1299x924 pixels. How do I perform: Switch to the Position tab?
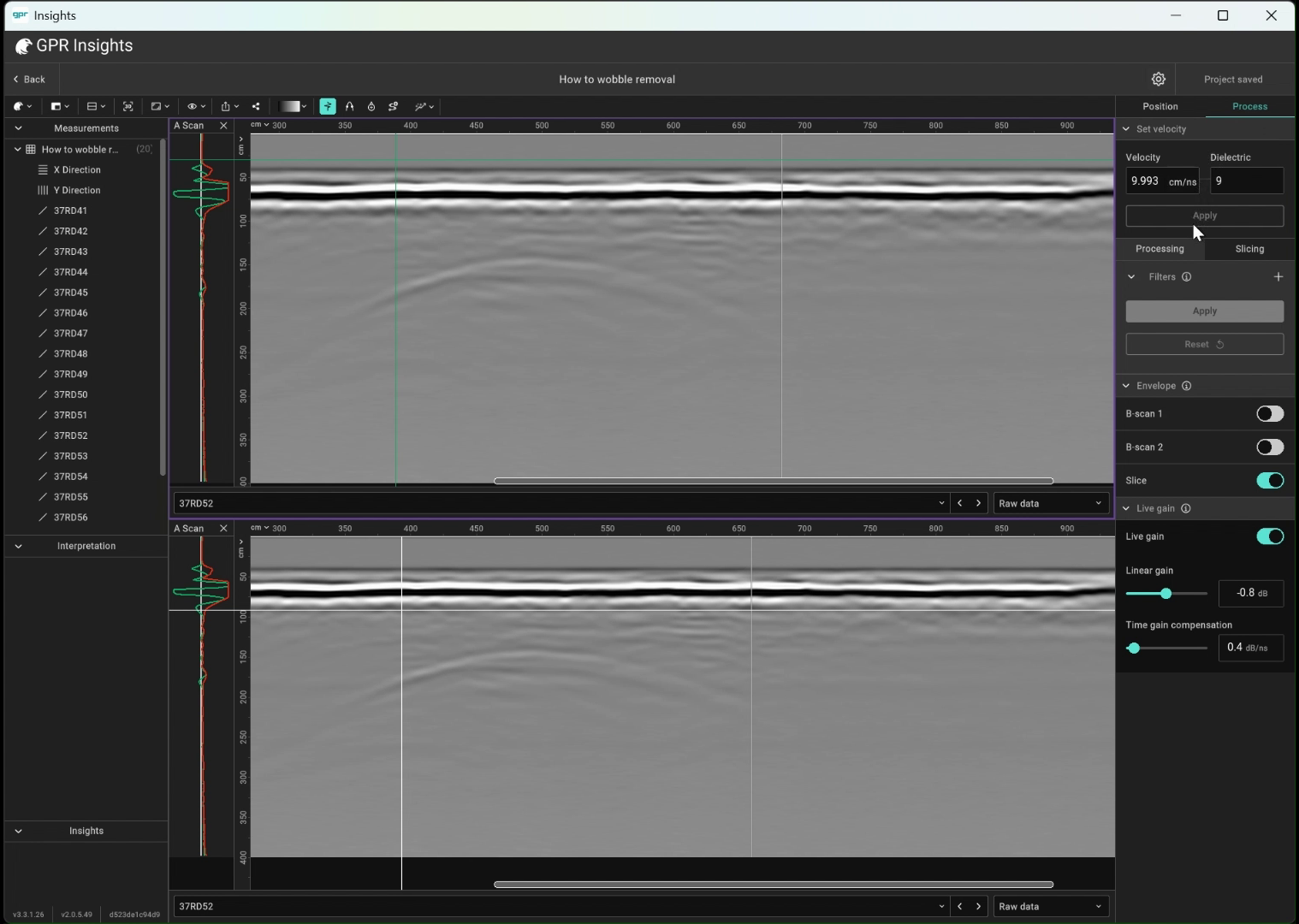[1160, 106]
